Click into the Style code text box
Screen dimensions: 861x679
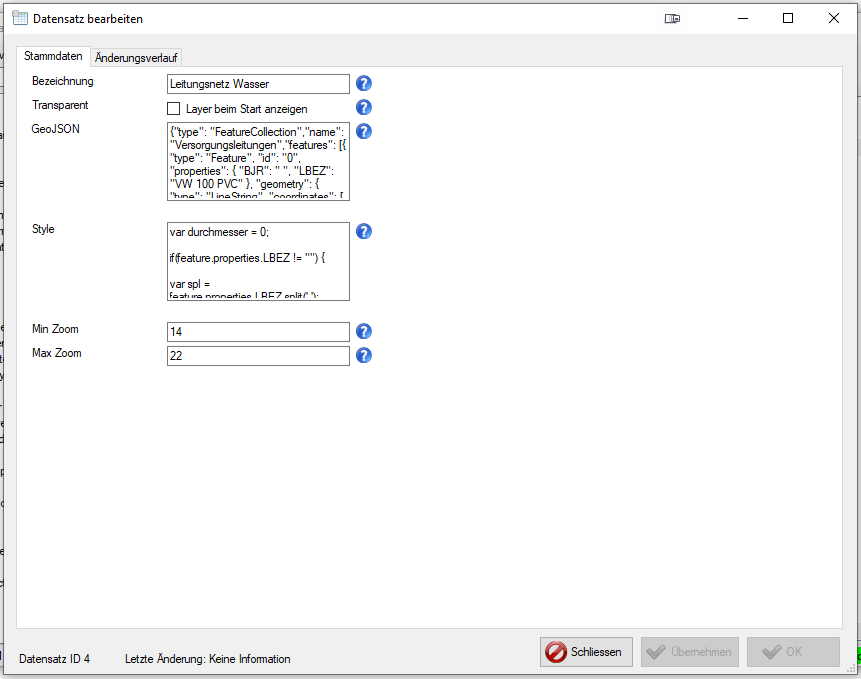(x=258, y=261)
